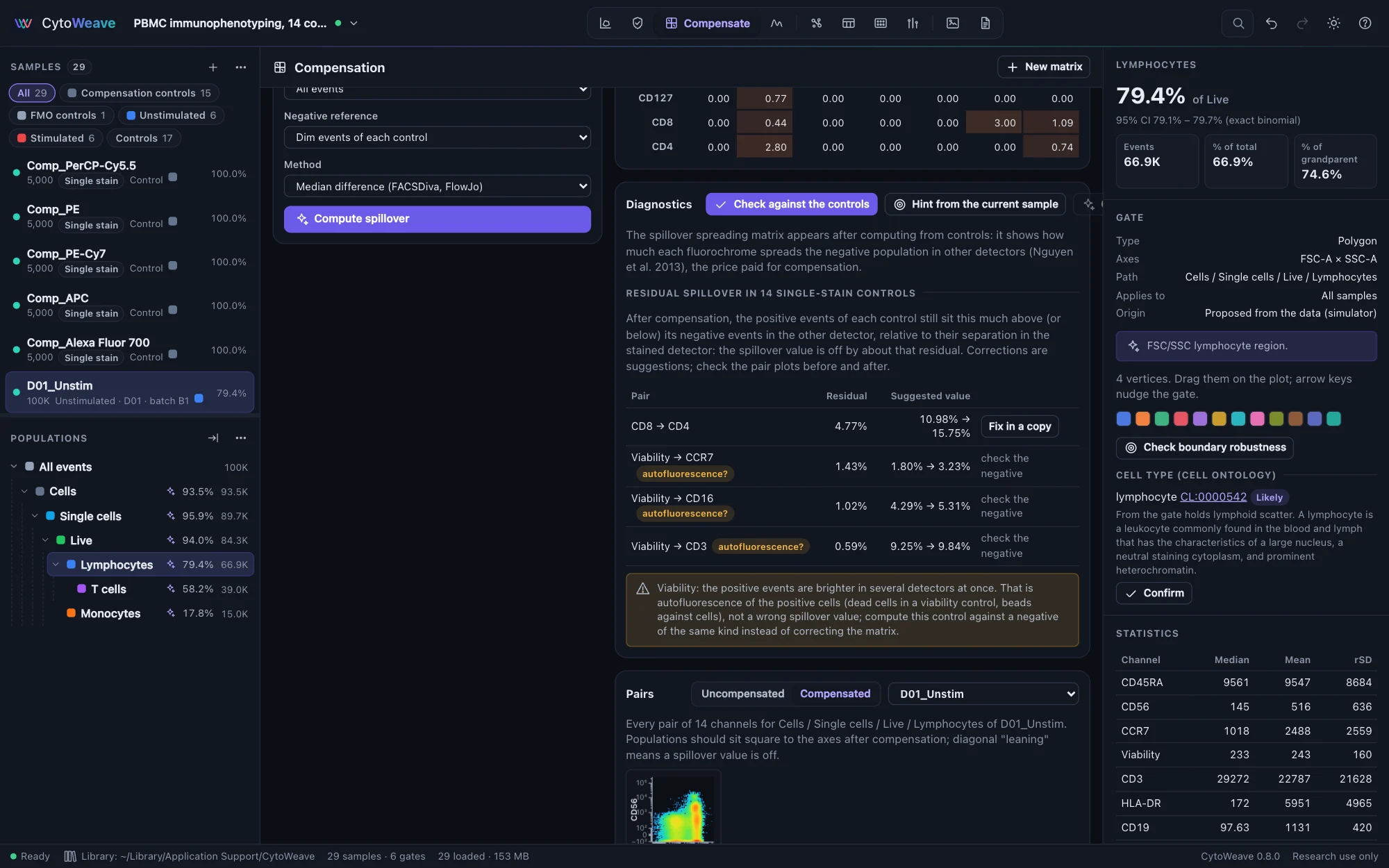Toggle the Unstimulated filter chip
1389x868 pixels.
(171, 115)
